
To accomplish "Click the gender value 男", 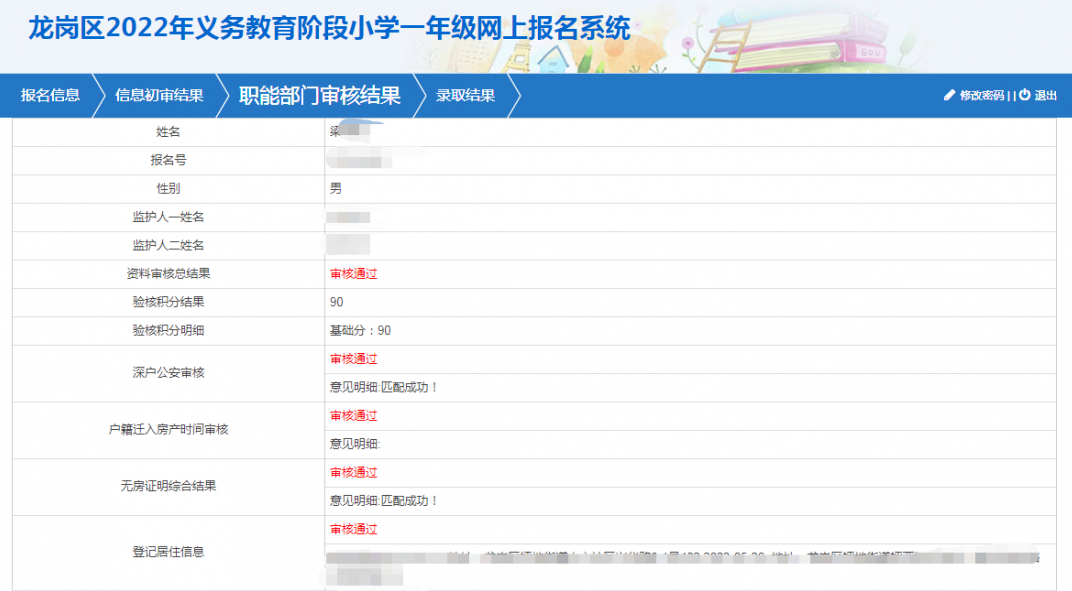I will [336, 189].
